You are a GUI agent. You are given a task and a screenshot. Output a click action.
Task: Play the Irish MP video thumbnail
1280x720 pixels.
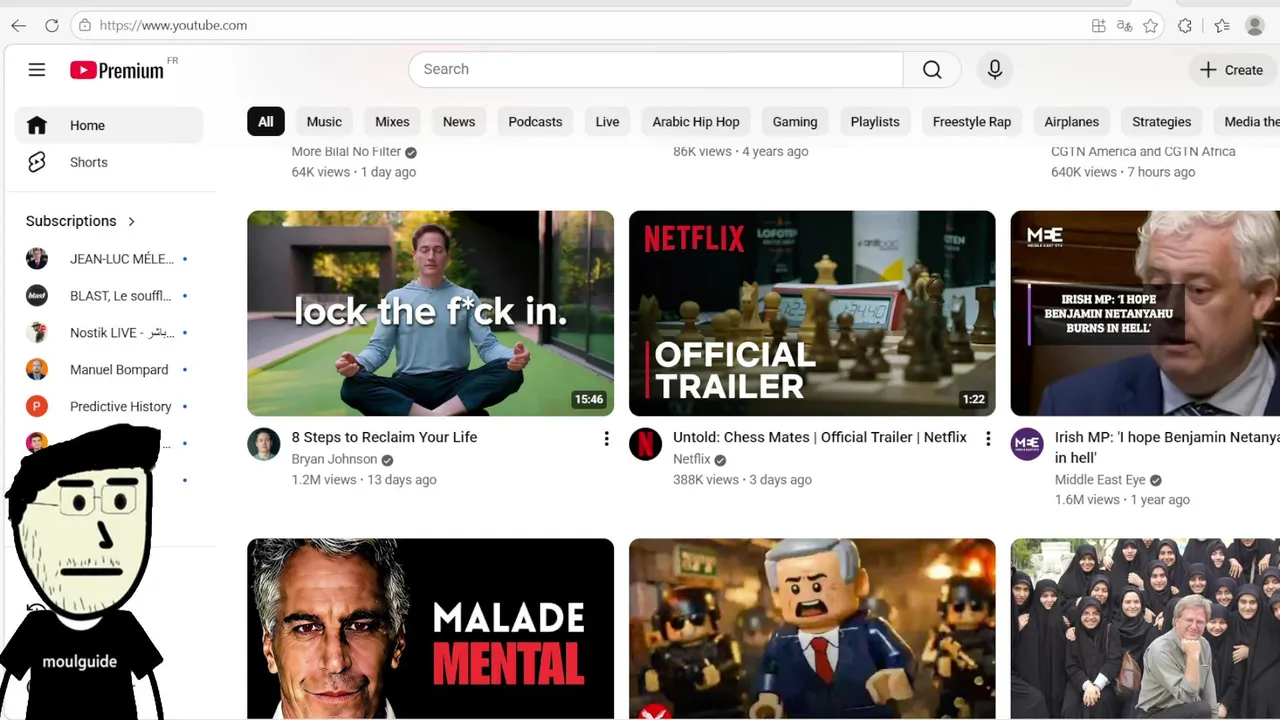pos(1145,313)
